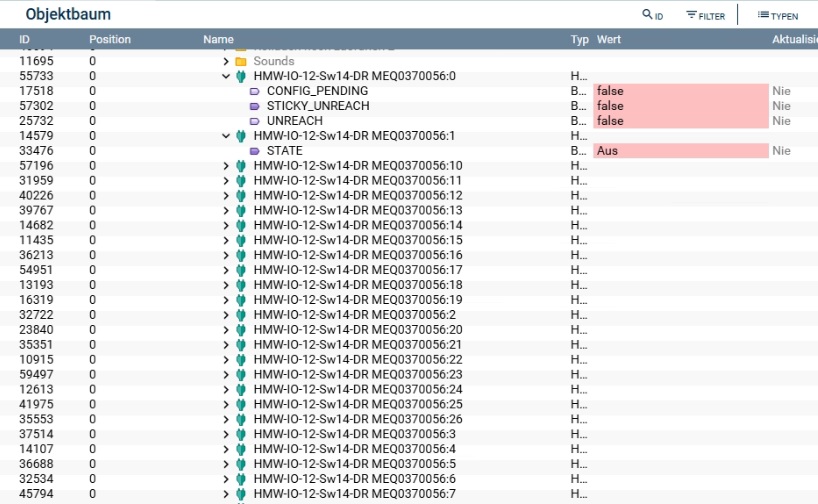Open the TYPEN list

[x=777, y=16]
